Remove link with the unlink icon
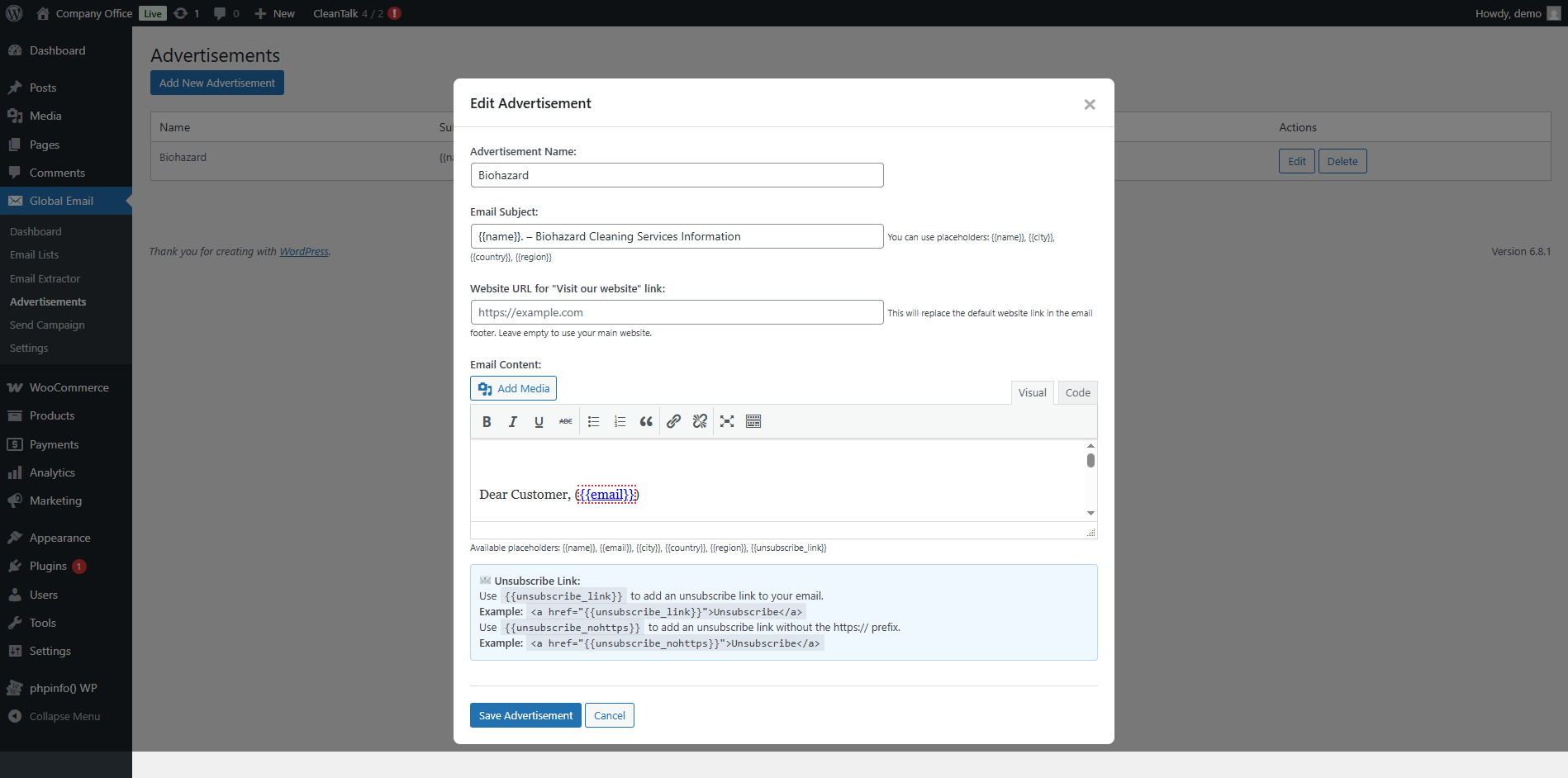The image size is (1568, 778). [700, 421]
